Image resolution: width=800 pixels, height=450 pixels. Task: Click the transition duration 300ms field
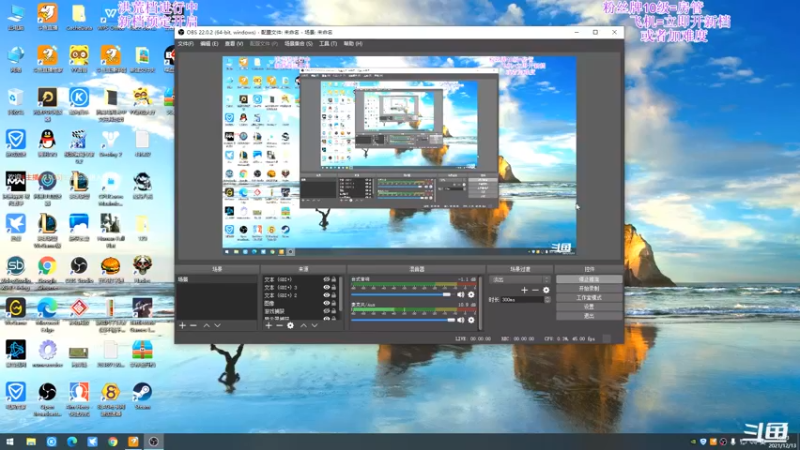click(522, 300)
